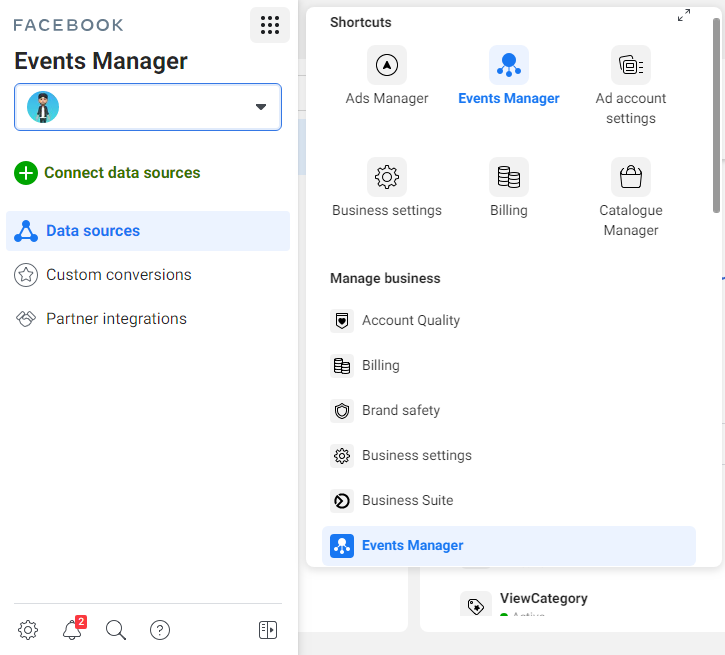
Task: Click the account avatar thumbnail
Action: click(x=43, y=107)
